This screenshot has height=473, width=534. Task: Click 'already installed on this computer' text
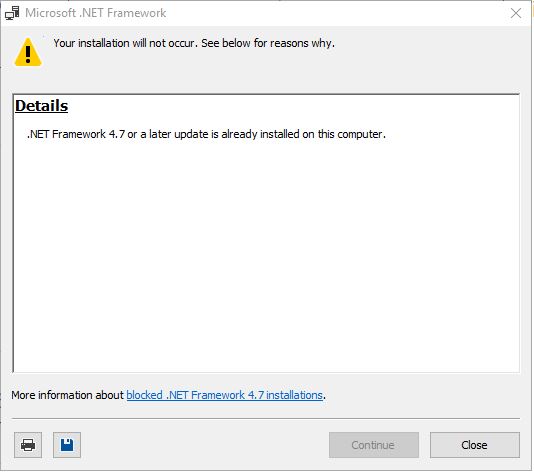[x=303, y=134]
